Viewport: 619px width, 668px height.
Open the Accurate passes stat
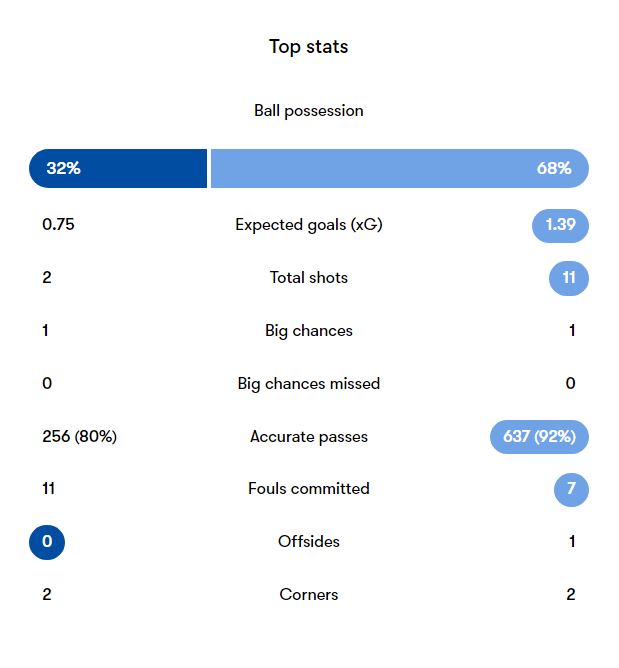coord(308,437)
